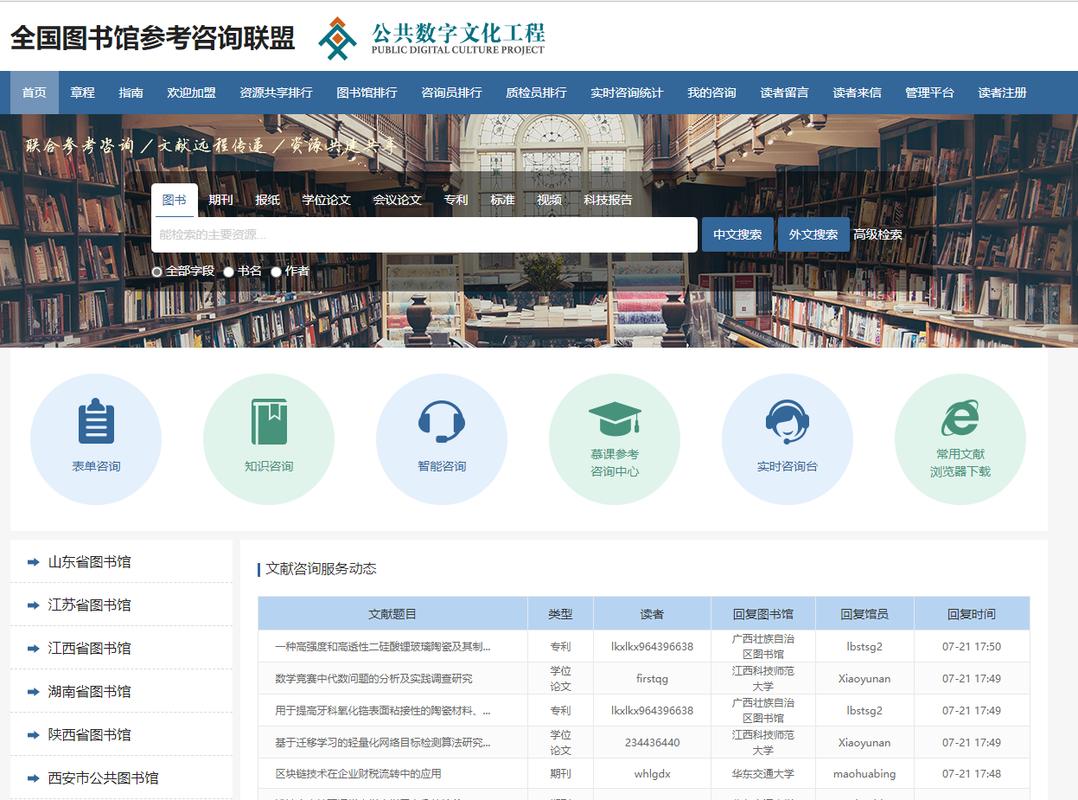Click the arrow icon beside 江苏省图书馆
The height and width of the screenshot is (800, 1078).
pyautogui.click(x=33, y=605)
